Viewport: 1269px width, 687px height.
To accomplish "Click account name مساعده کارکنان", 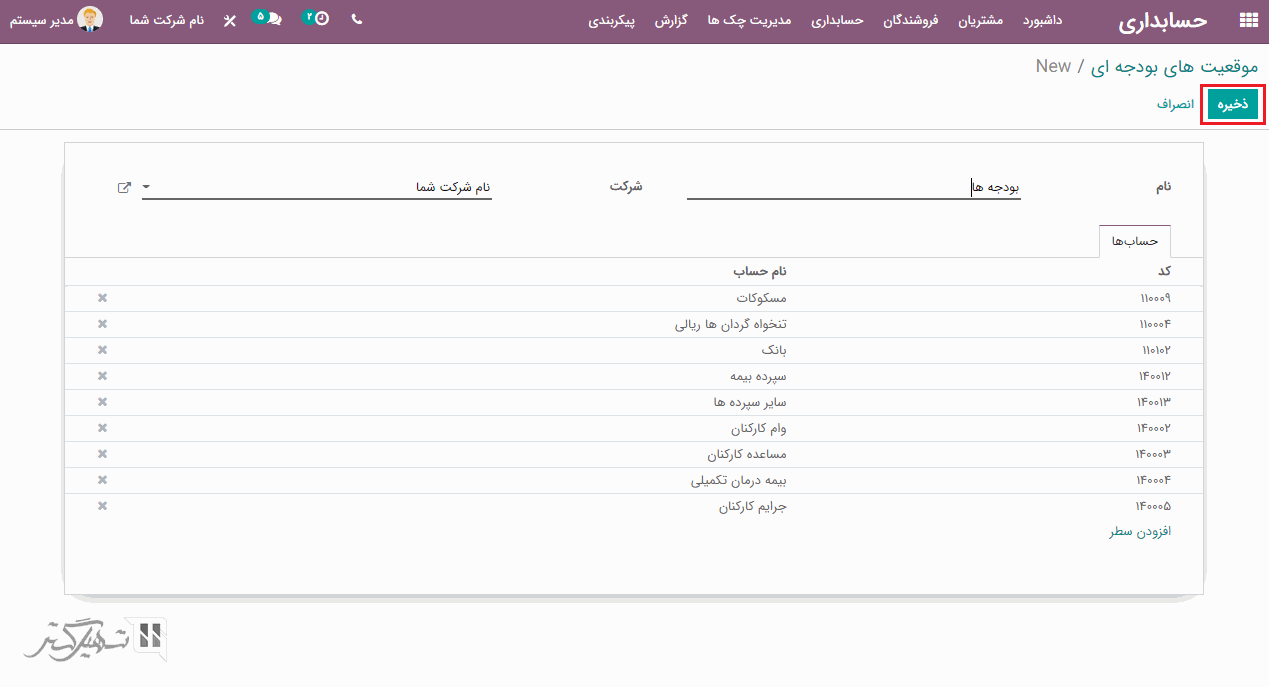I will tap(747, 454).
